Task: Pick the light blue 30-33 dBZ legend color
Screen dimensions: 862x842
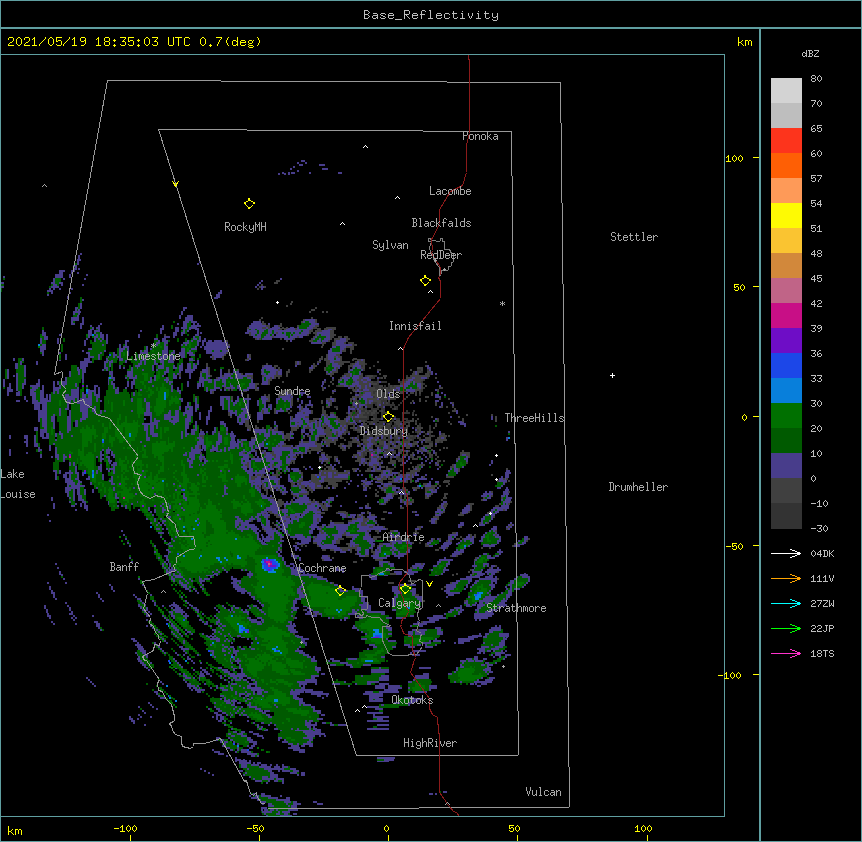Action: pos(786,391)
